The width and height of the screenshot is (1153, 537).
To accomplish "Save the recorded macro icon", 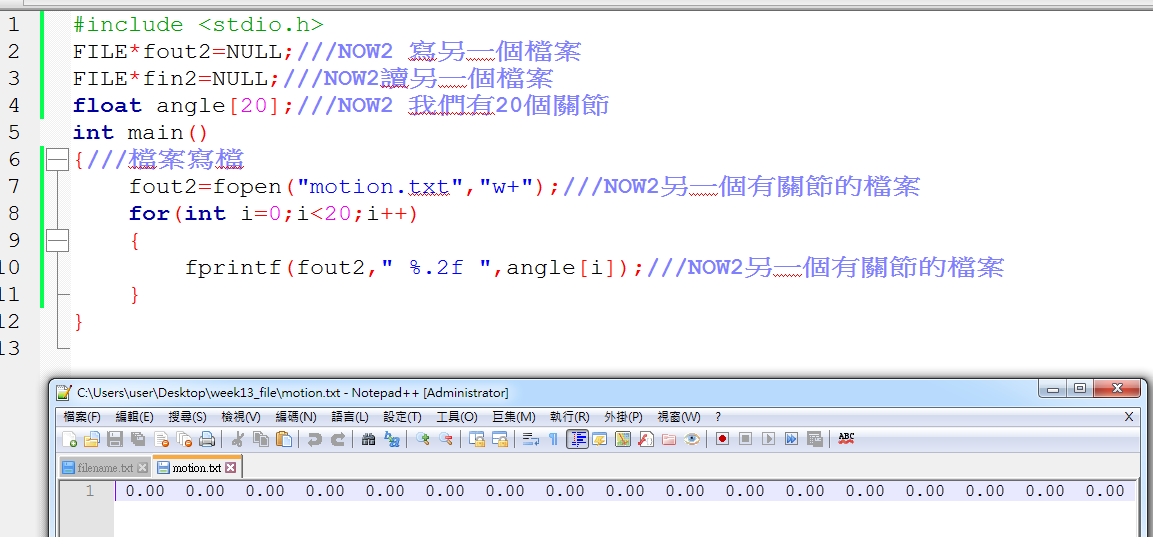I will (x=814, y=439).
